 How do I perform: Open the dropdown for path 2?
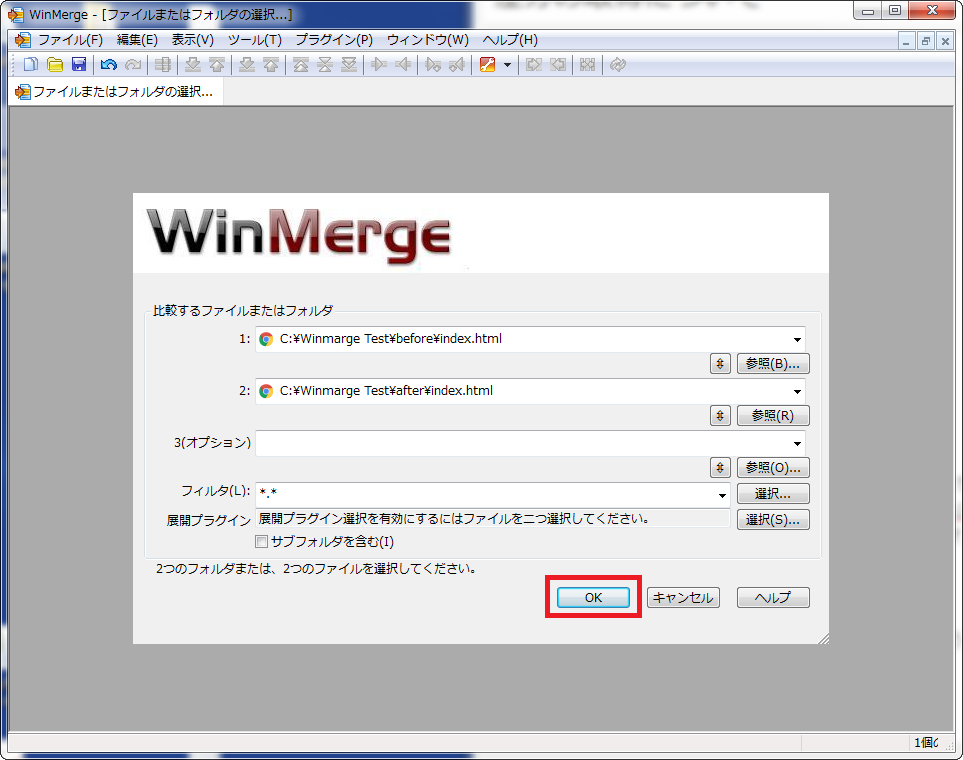point(797,390)
